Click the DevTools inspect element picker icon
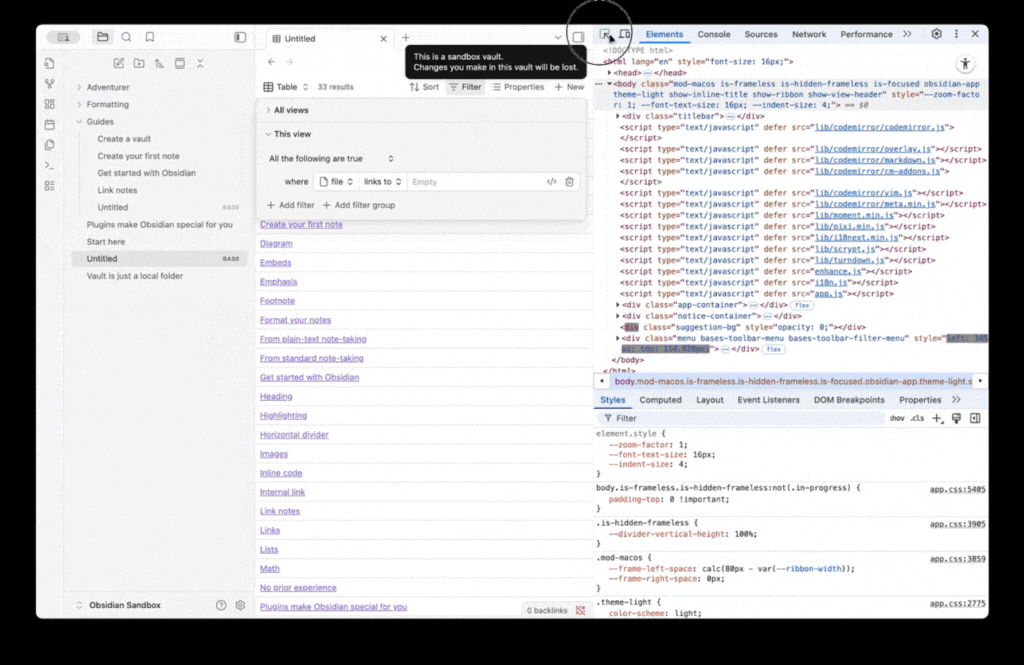 (605, 34)
